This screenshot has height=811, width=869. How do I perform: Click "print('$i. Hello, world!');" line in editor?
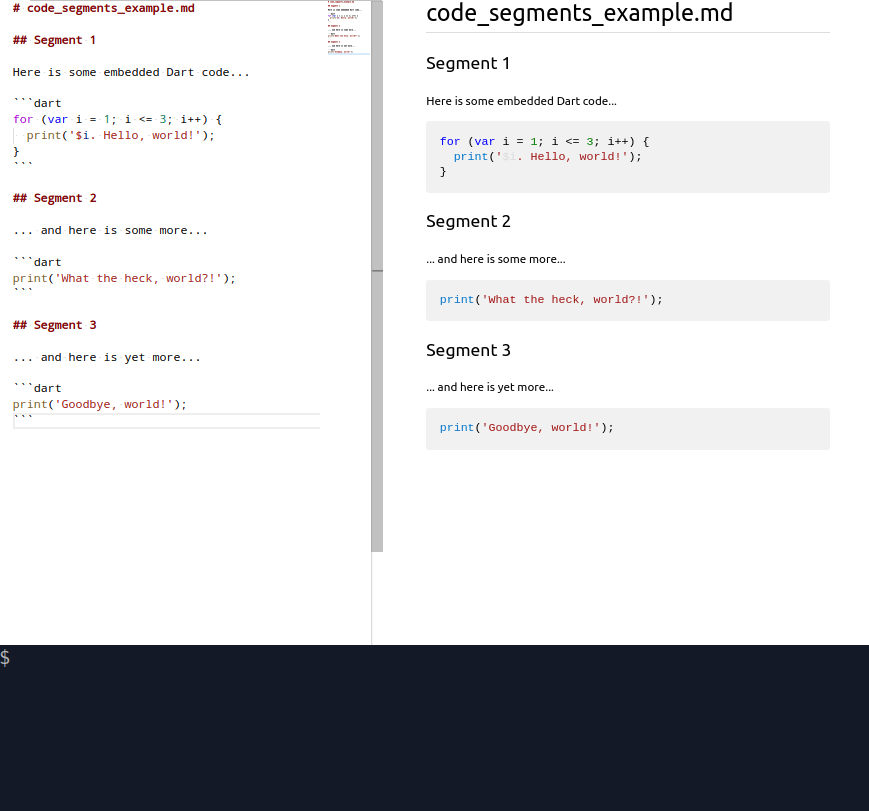click(120, 135)
